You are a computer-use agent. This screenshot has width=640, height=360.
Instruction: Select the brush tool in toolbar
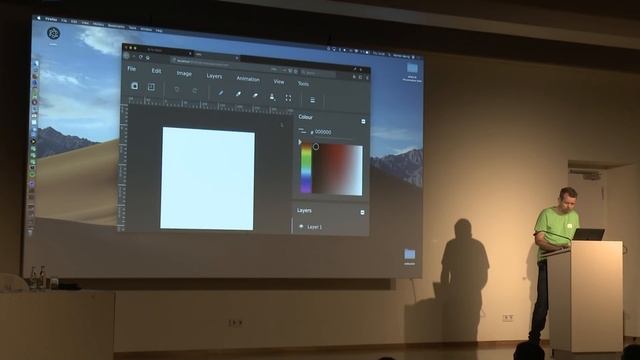click(x=238, y=94)
